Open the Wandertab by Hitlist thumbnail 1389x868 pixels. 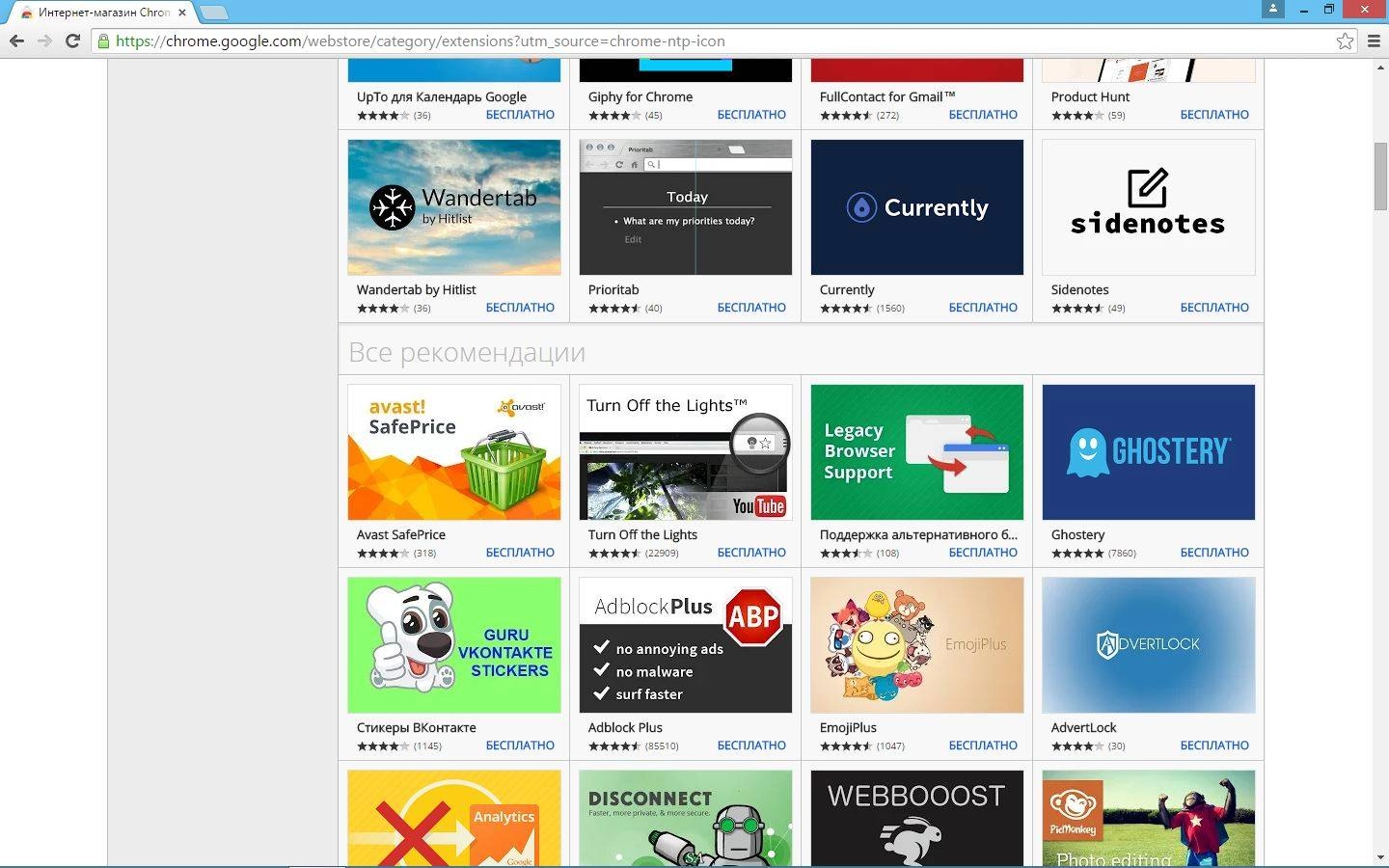[454, 207]
